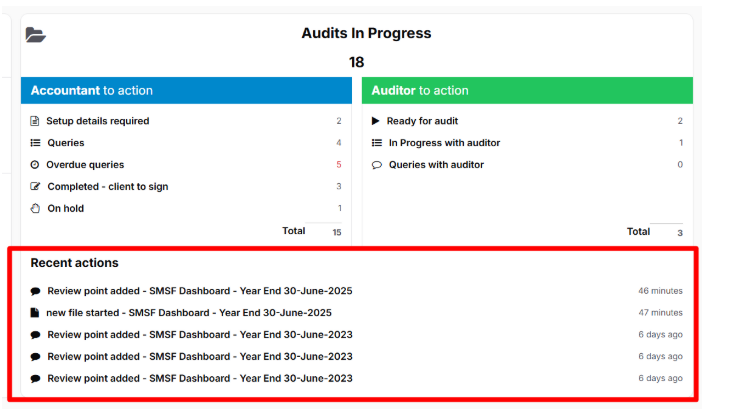741x419 pixels.
Task: Open the new file started 30-June-2025 action
Action: point(189,313)
